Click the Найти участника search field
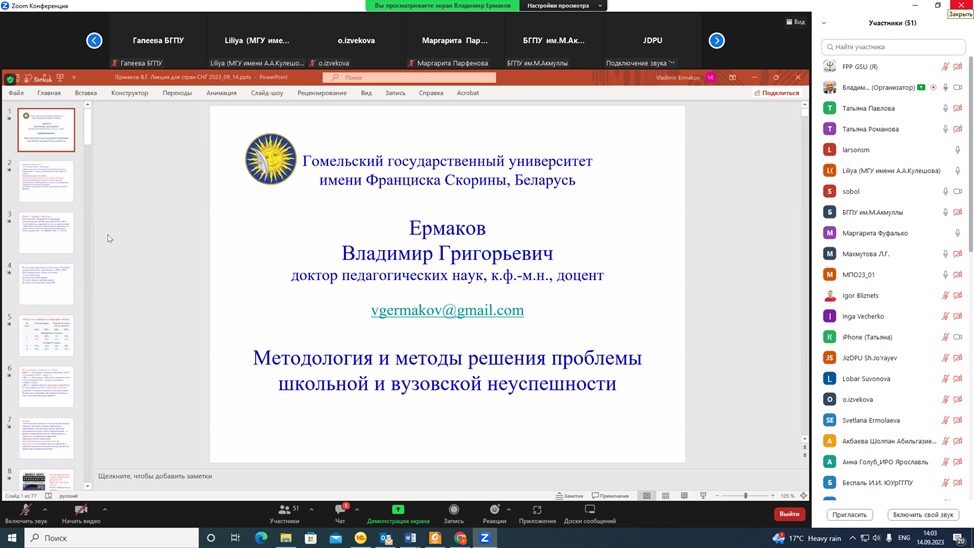974x548 pixels. pos(893,47)
